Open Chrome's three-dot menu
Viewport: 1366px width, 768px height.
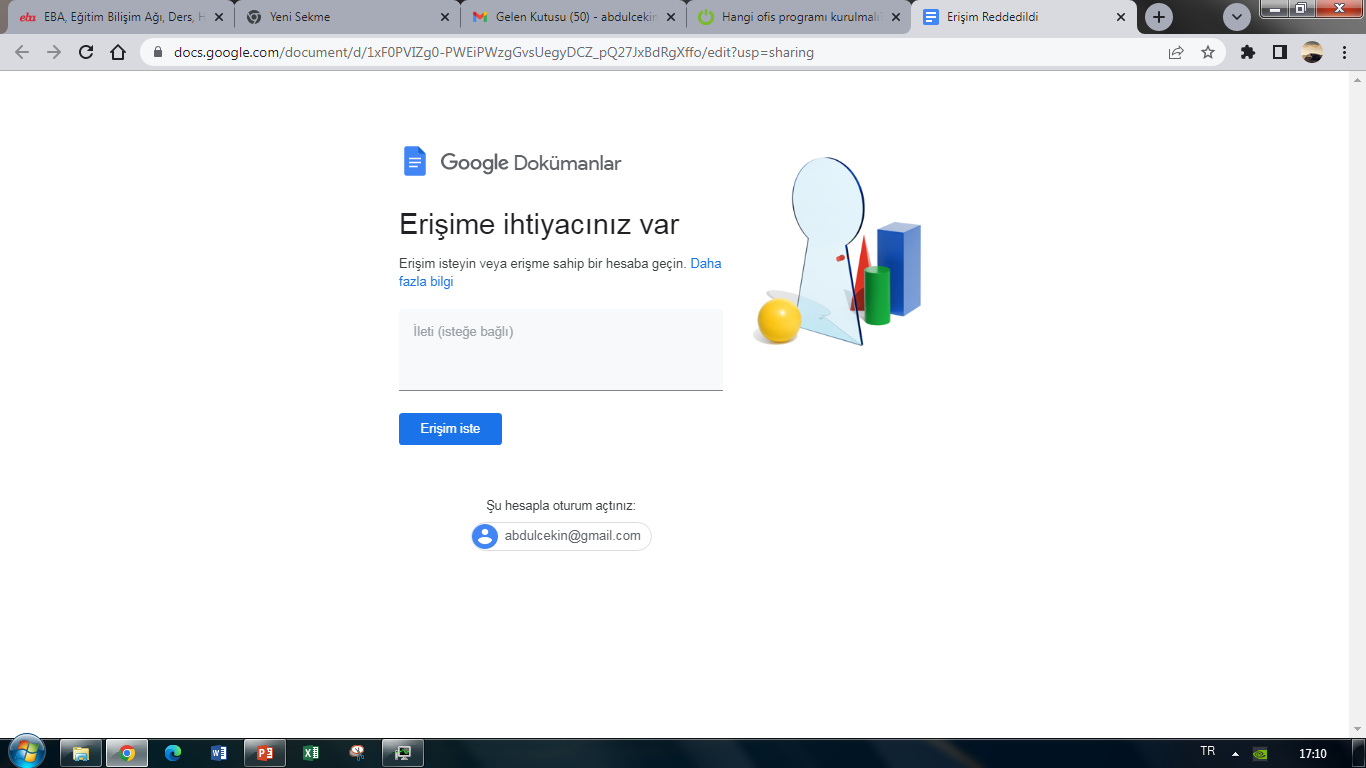point(1344,53)
